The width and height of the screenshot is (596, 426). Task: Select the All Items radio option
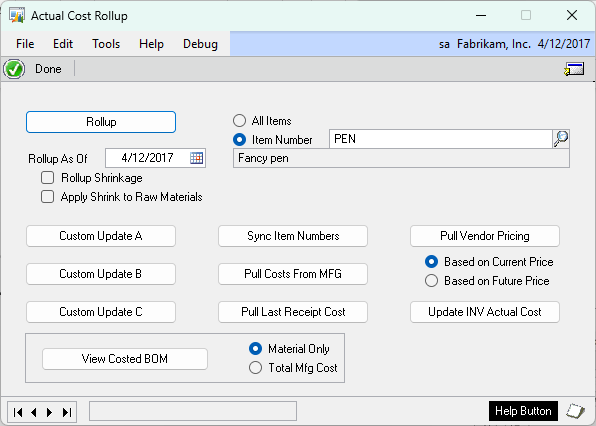click(x=239, y=120)
